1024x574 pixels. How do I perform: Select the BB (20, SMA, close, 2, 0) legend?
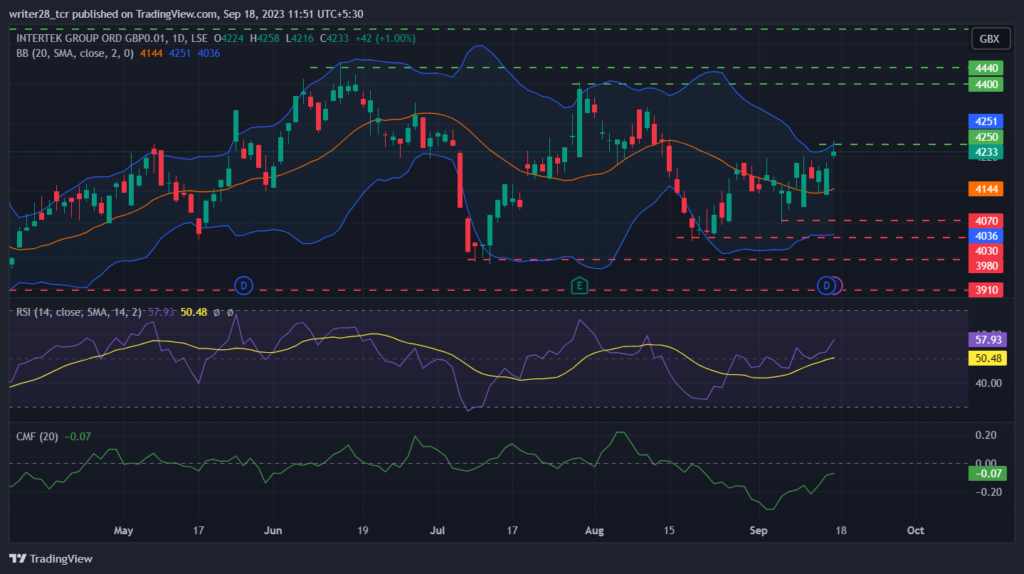coord(75,54)
